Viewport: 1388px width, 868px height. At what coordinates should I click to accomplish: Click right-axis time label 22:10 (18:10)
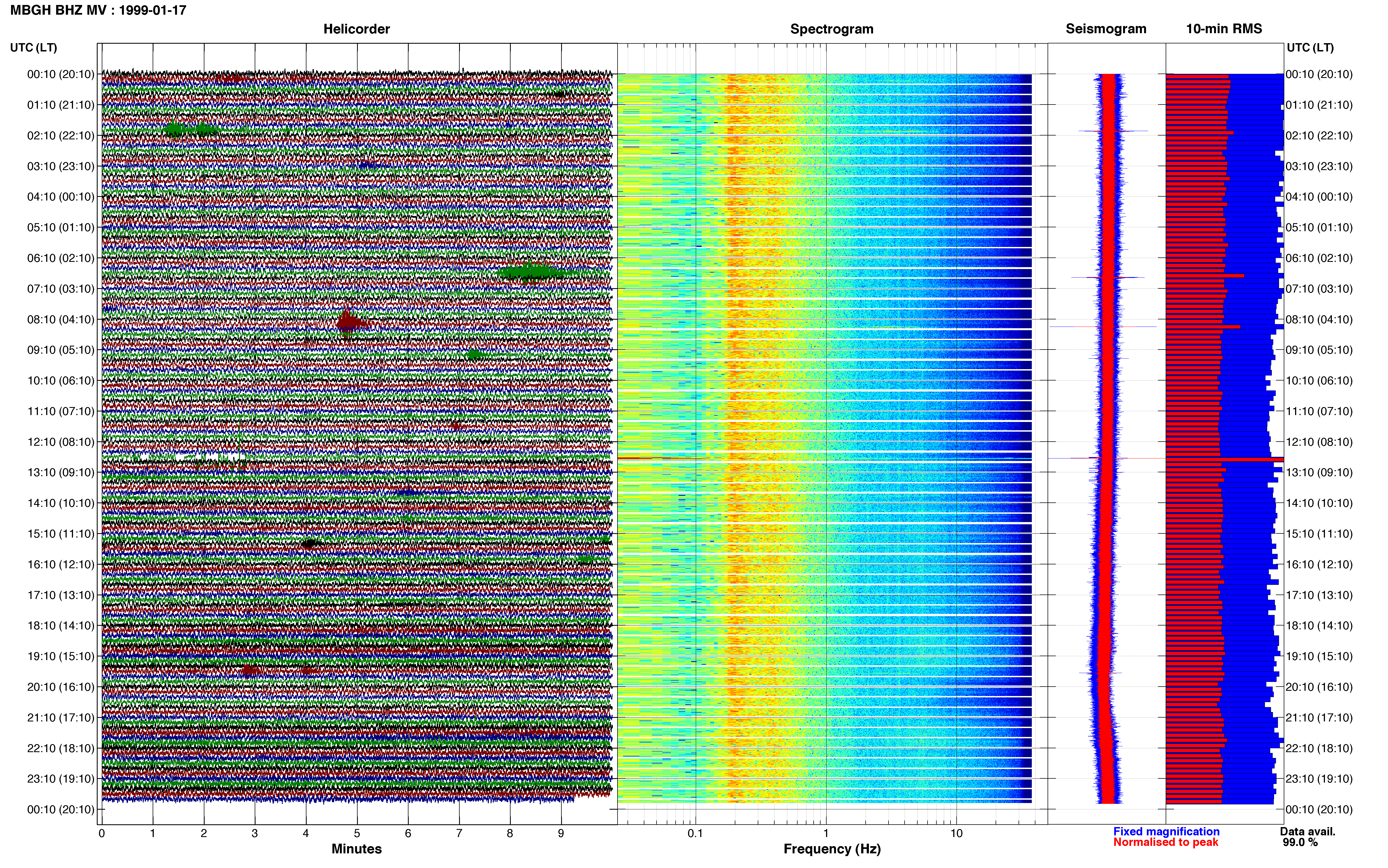point(1319,749)
